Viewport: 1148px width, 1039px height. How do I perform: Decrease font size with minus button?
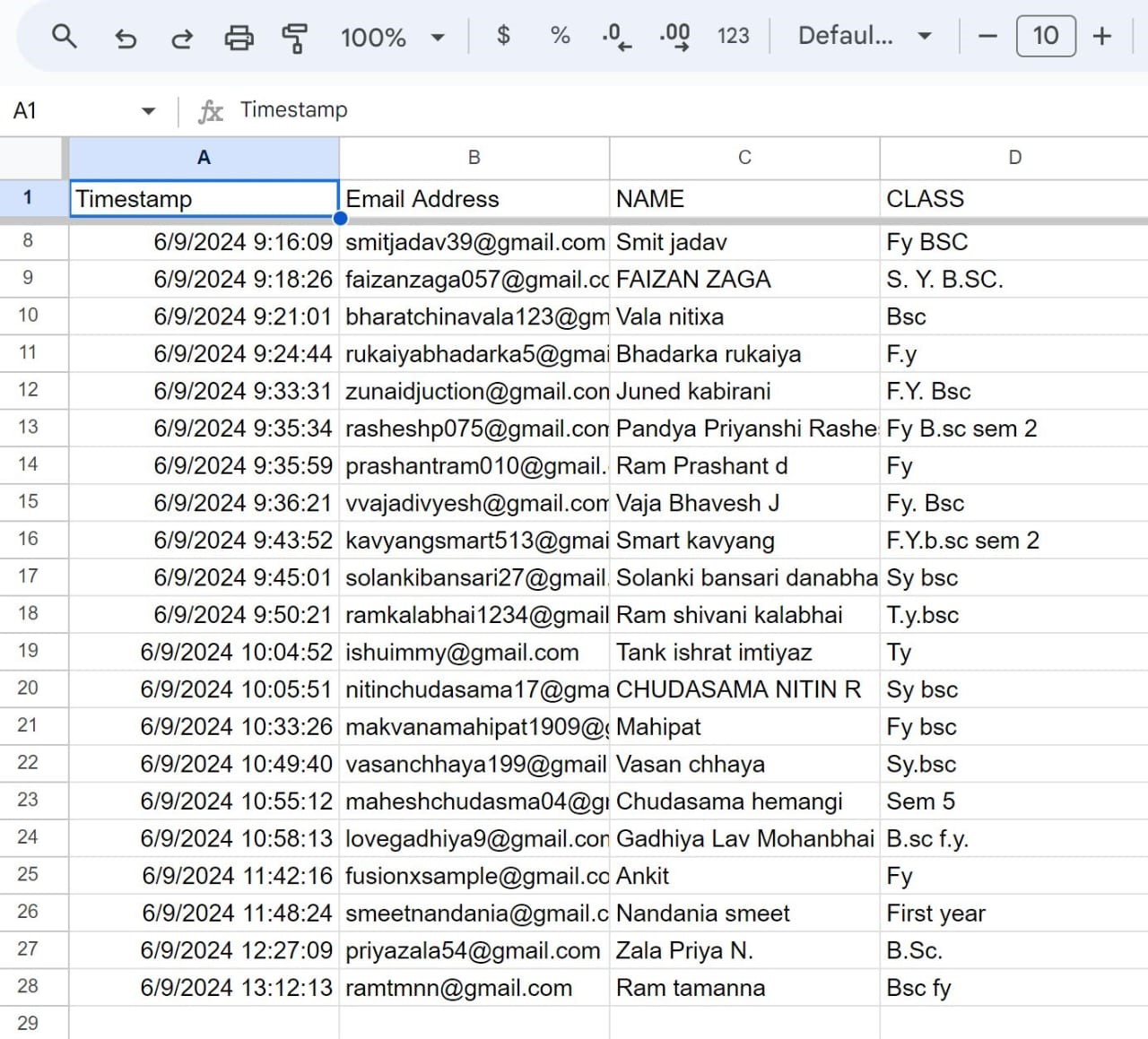(987, 36)
